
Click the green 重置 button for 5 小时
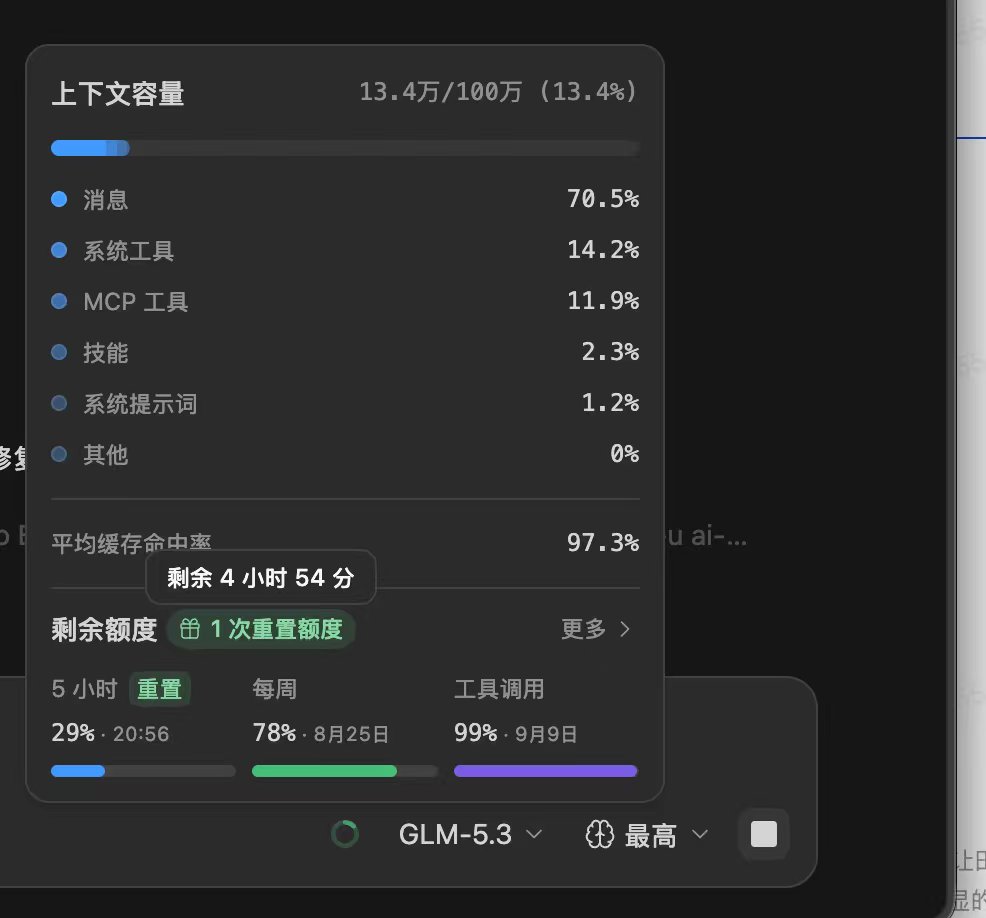coord(160,689)
